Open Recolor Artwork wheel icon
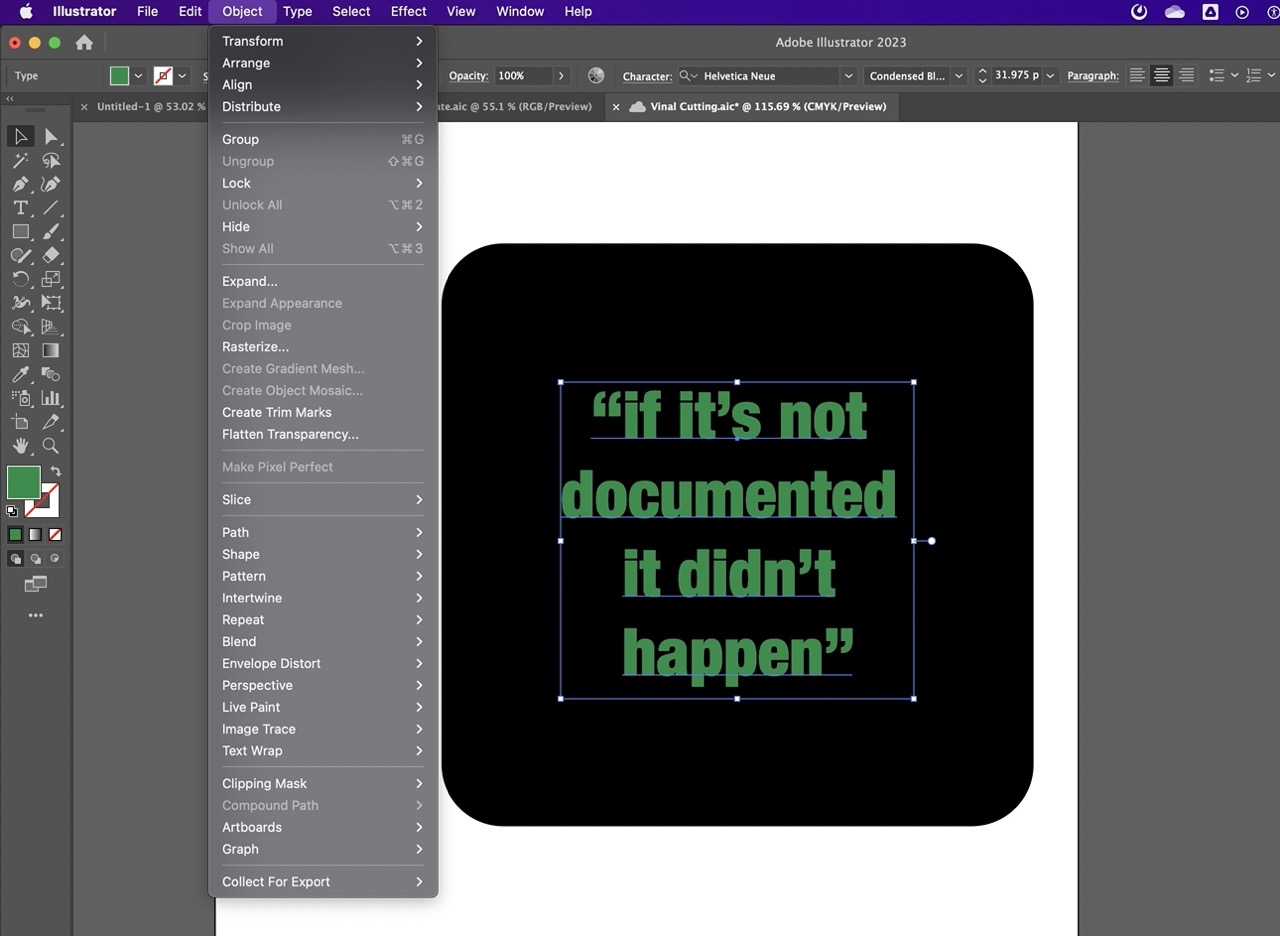 (596, 76)
